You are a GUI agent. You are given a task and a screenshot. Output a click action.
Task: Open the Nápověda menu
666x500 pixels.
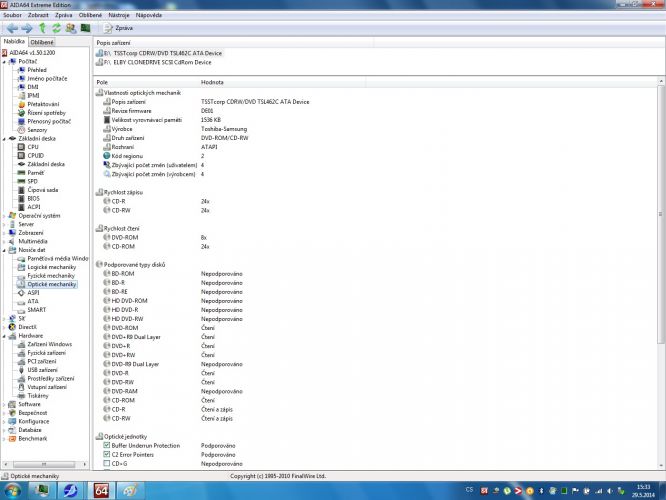coord(149,15)
